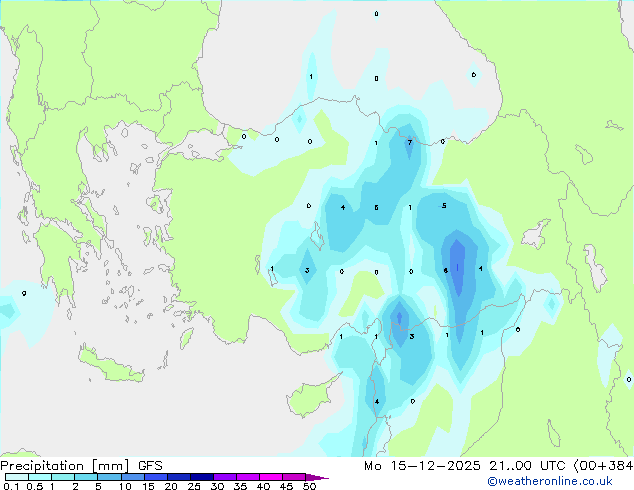This screenshot has height=490, width=634.
Task: Select the 35–40 mm legend color swatch
Action: (248, 477)
